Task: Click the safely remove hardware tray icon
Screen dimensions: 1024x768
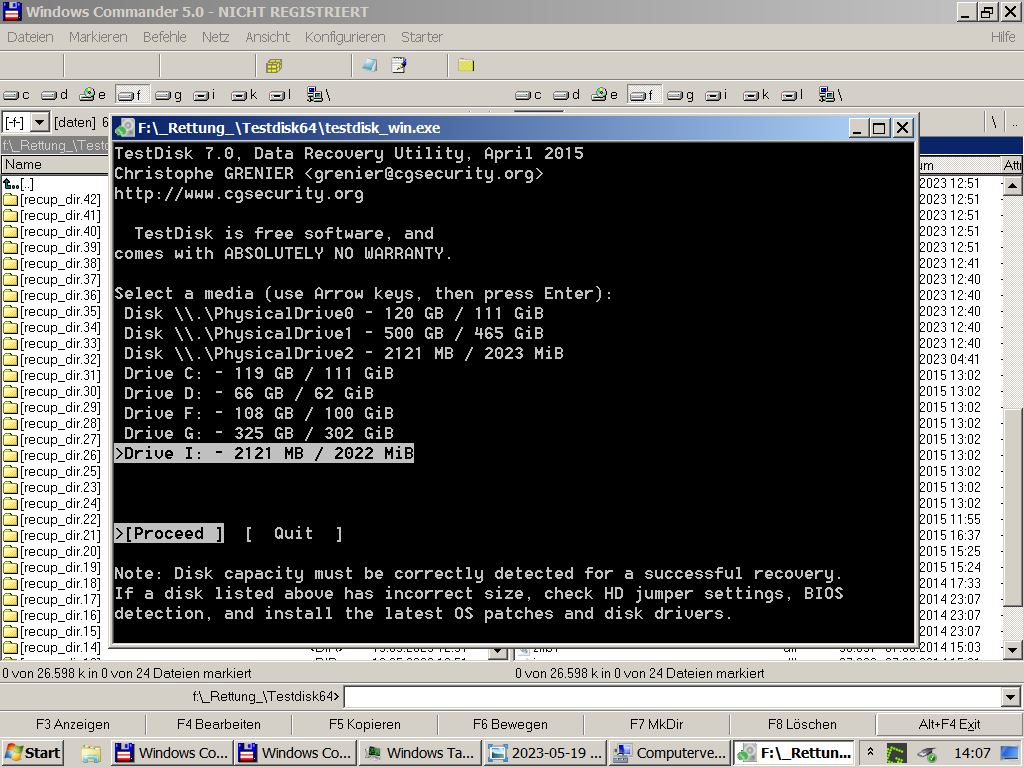Action: (x=925, y=754)
